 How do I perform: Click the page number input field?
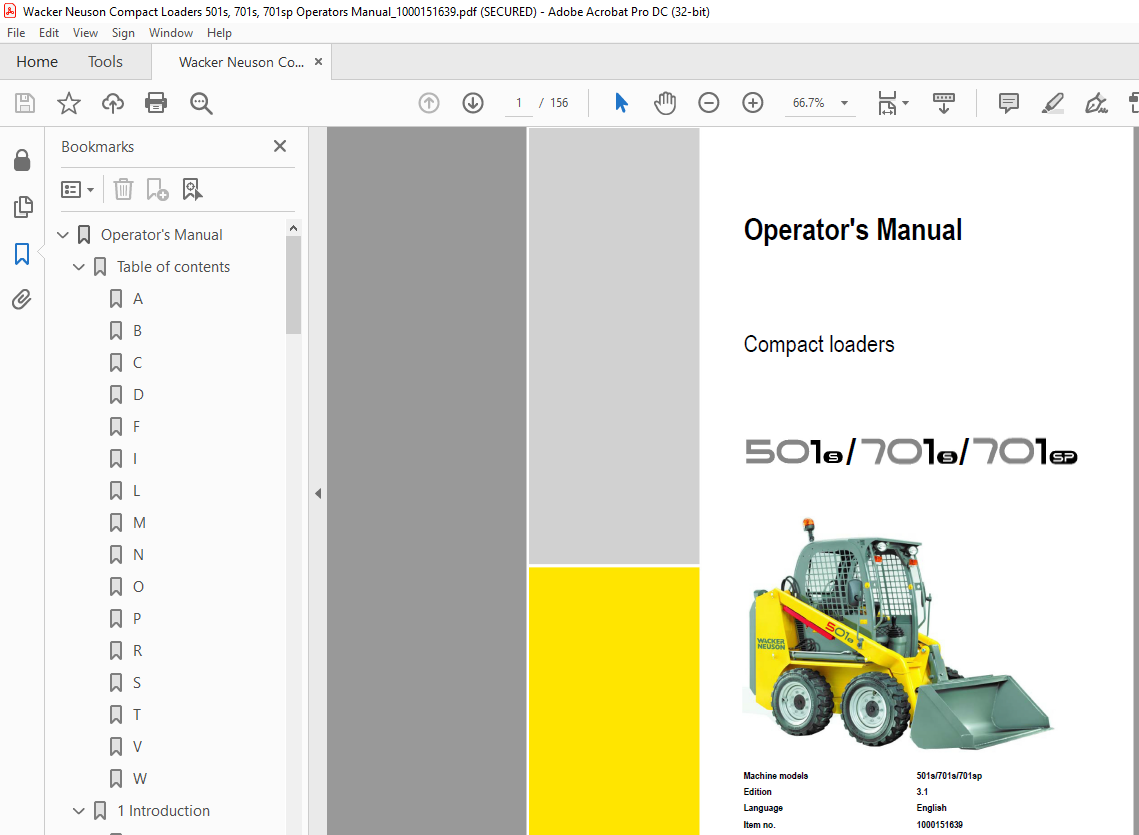point(519,103)
